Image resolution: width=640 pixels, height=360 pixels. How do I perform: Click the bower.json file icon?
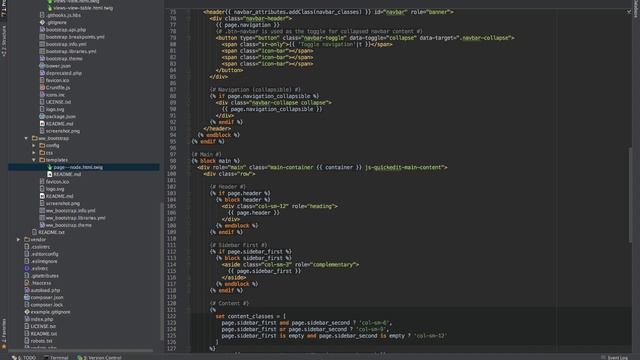tap(42, 66)
